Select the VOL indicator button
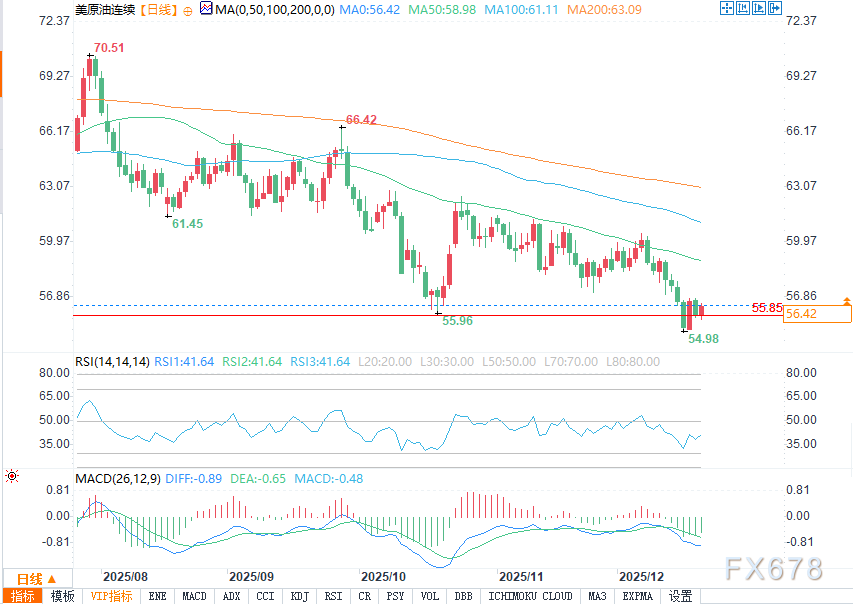Image resolution: width=853 pixels, height=604 pixels. (x=430, y=596)
